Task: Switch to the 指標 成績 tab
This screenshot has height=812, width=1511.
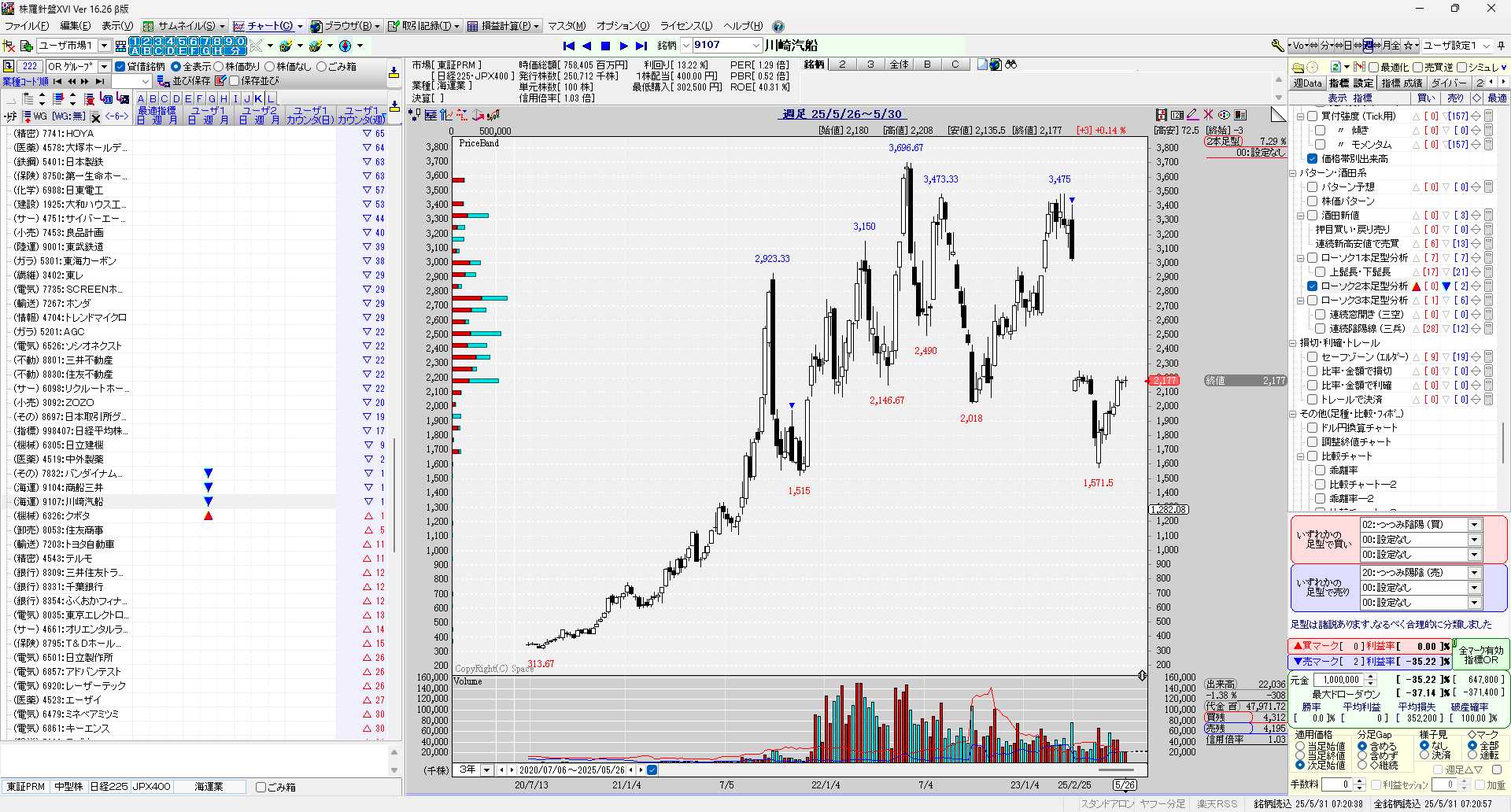Action: coord(1402,83)
